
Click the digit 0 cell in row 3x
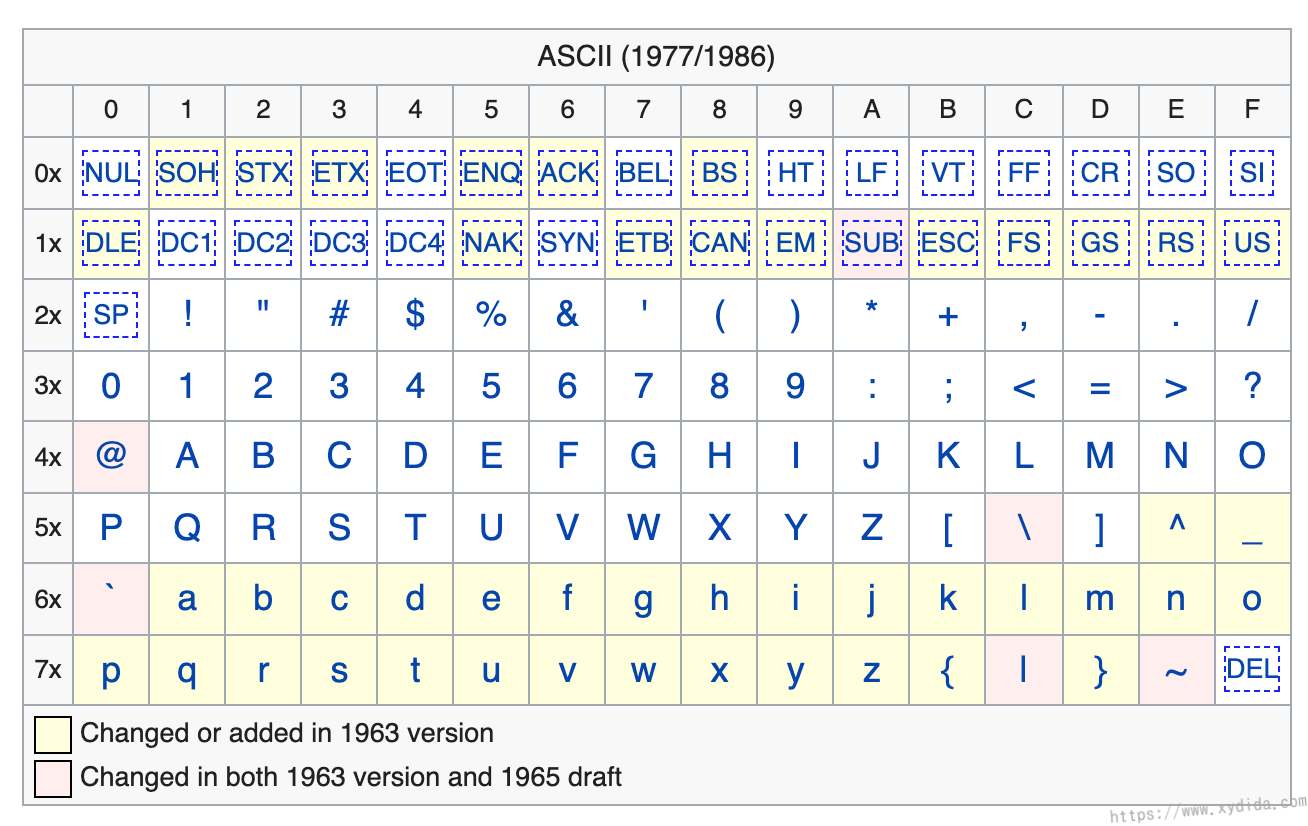[111, 386]
